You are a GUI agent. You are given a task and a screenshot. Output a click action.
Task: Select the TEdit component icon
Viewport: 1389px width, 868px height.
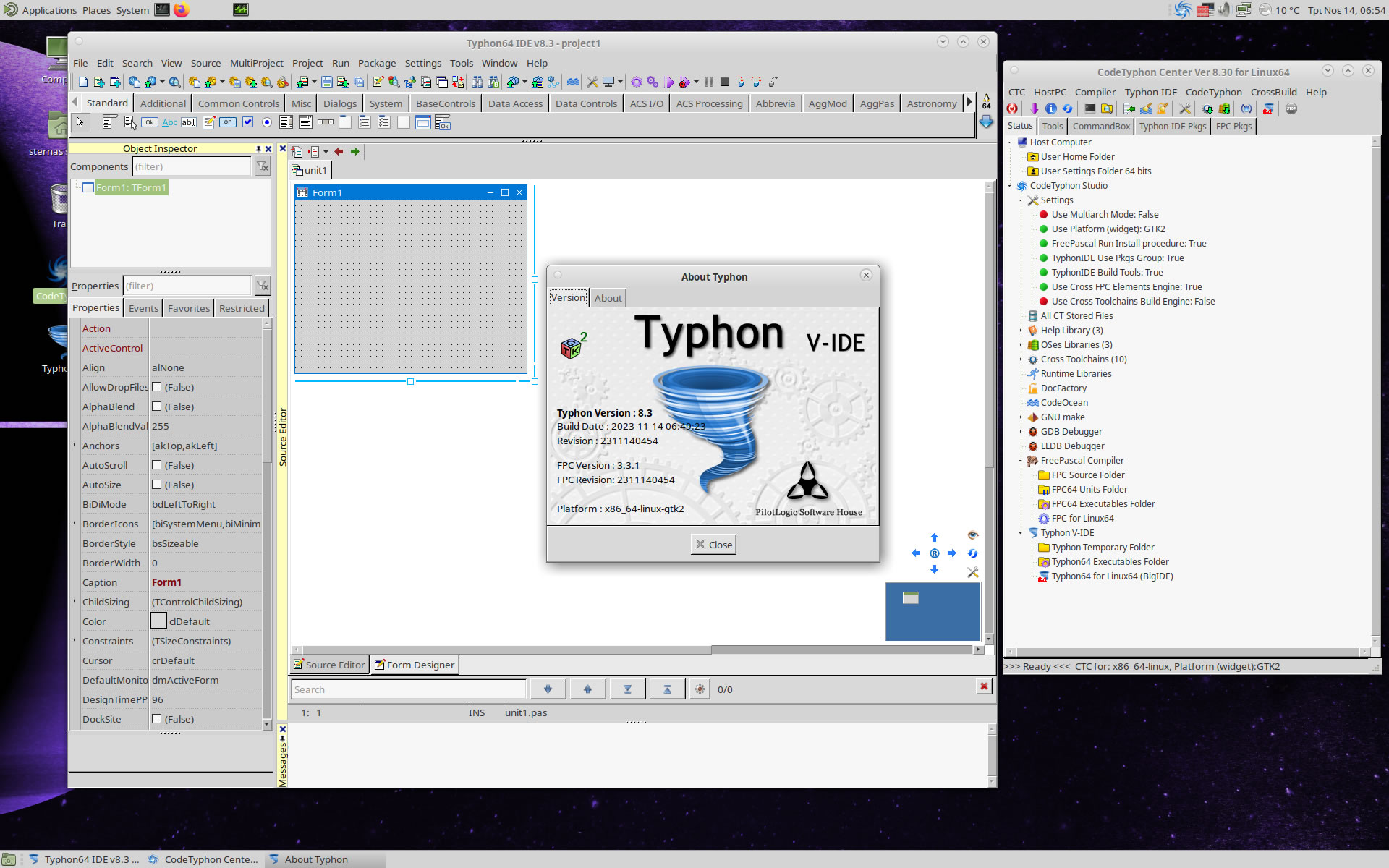click(189, 122)
